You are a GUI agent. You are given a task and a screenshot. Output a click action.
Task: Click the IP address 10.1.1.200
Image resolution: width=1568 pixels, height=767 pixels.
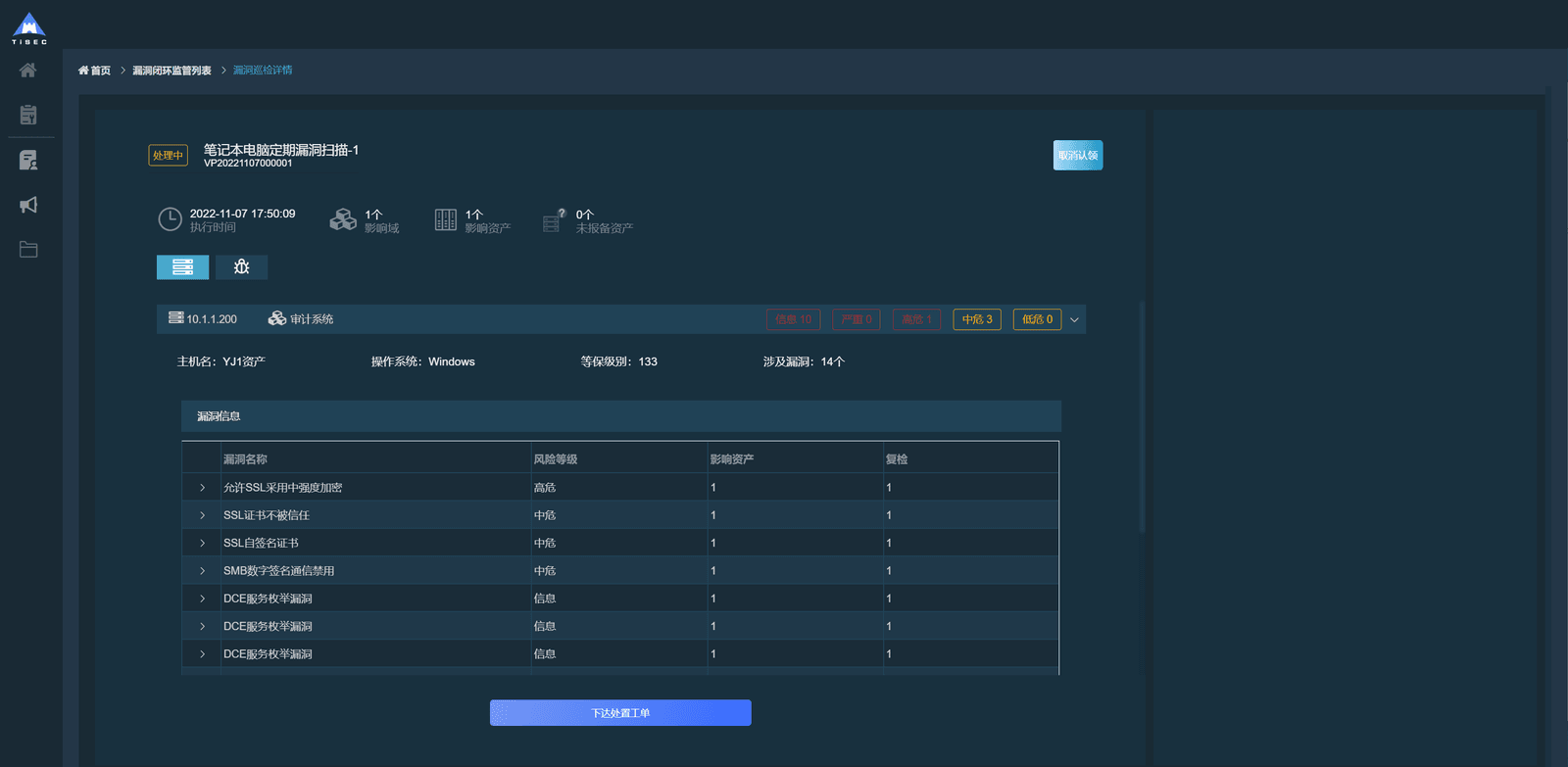tap(212, 319)
